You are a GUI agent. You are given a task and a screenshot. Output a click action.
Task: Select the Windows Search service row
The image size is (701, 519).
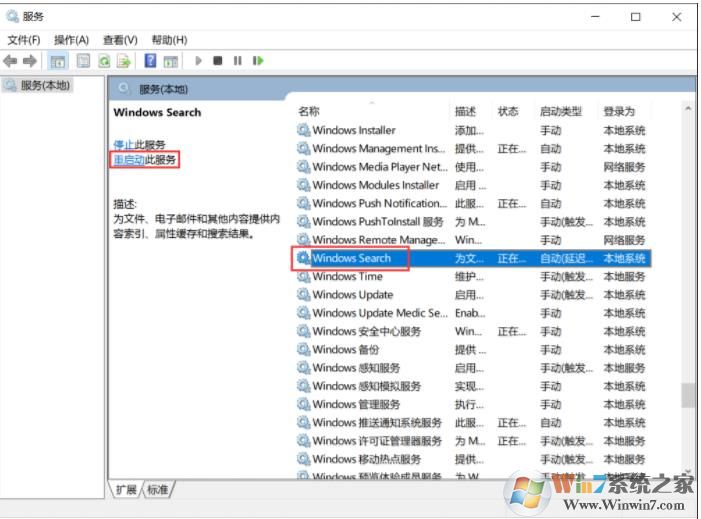tap(472, 258)
